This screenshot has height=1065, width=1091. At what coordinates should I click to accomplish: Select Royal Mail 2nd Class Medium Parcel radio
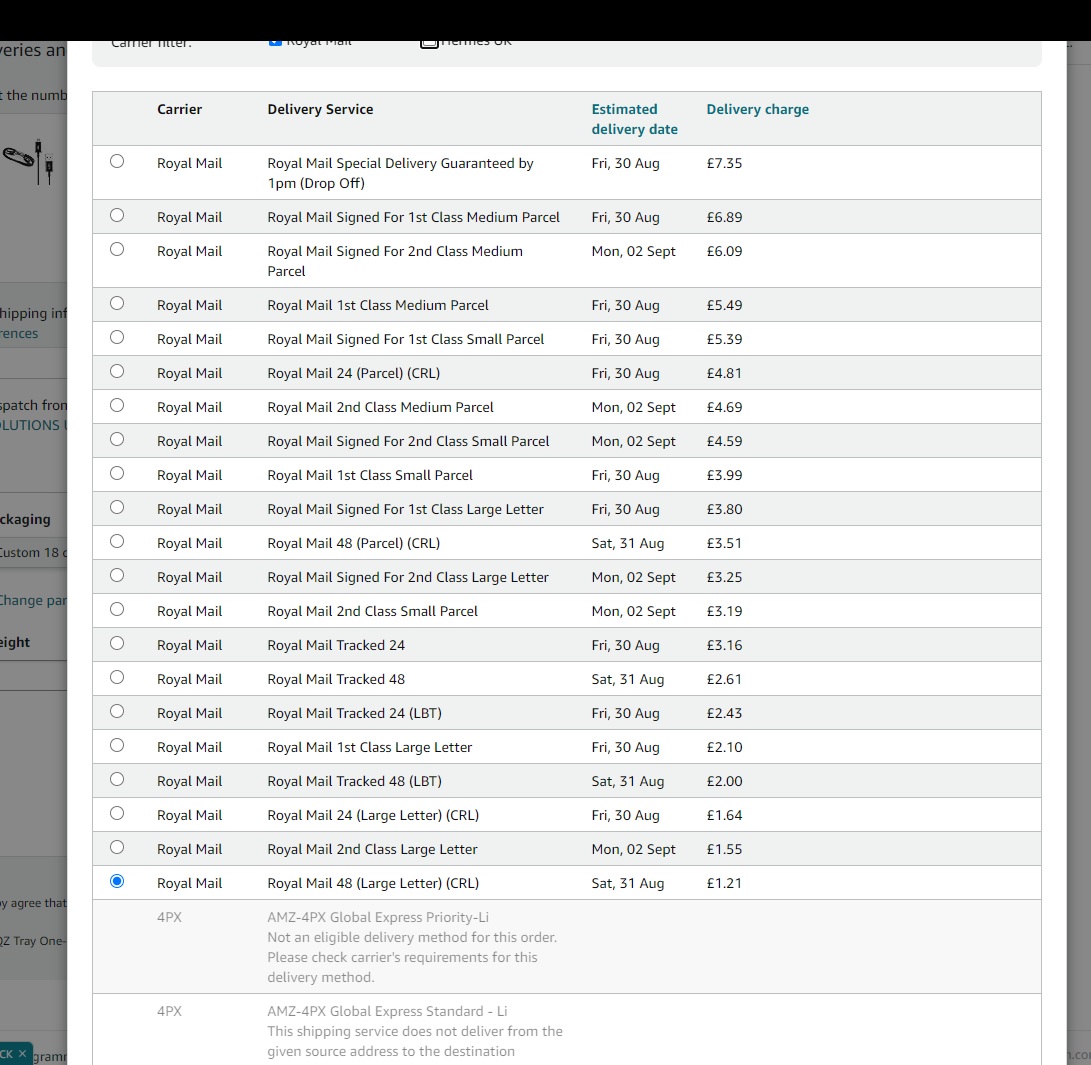coord(117,406)
